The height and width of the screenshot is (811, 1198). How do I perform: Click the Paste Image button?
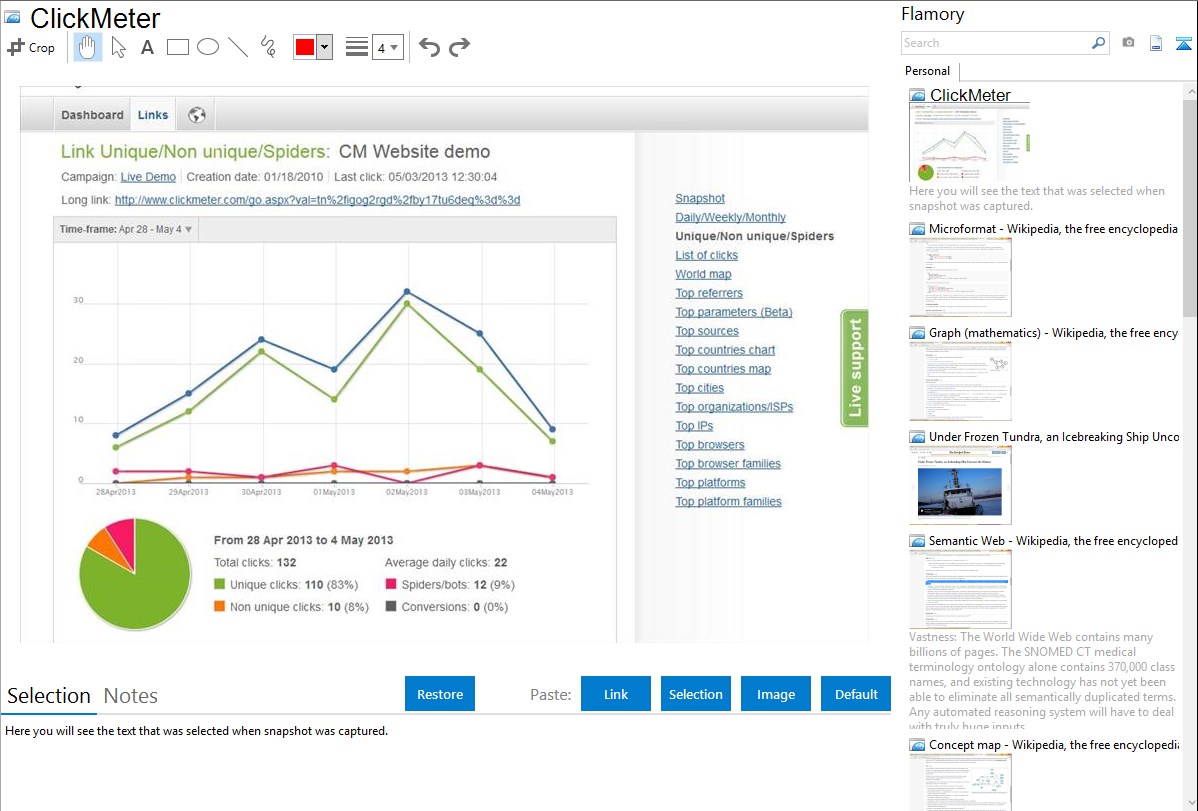tap(775, 694)
